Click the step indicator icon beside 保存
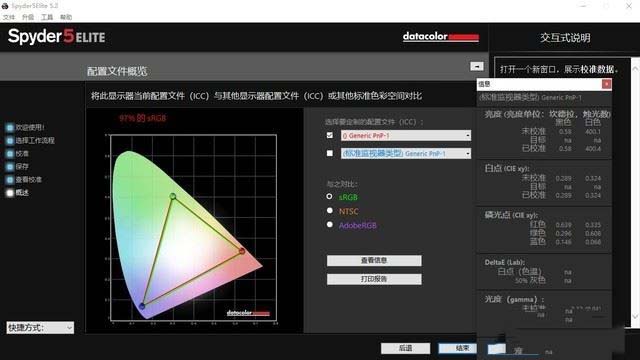Screen dimensions: 640x360 [x=10, y=167]
